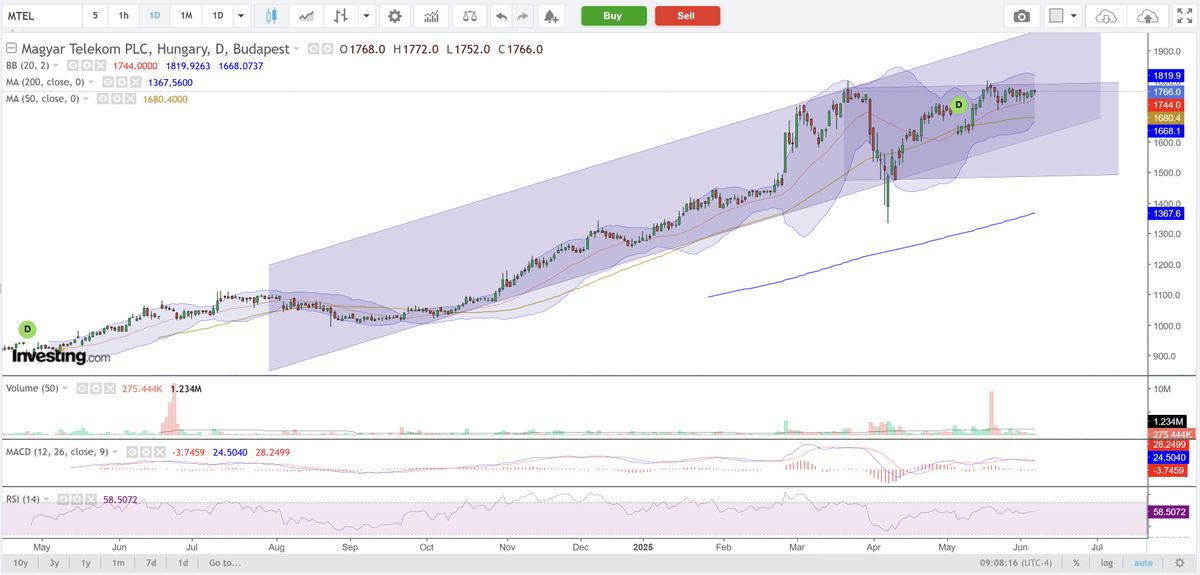
Task: Select the candlestick chart style icon
Action: (x=272, y=16)
